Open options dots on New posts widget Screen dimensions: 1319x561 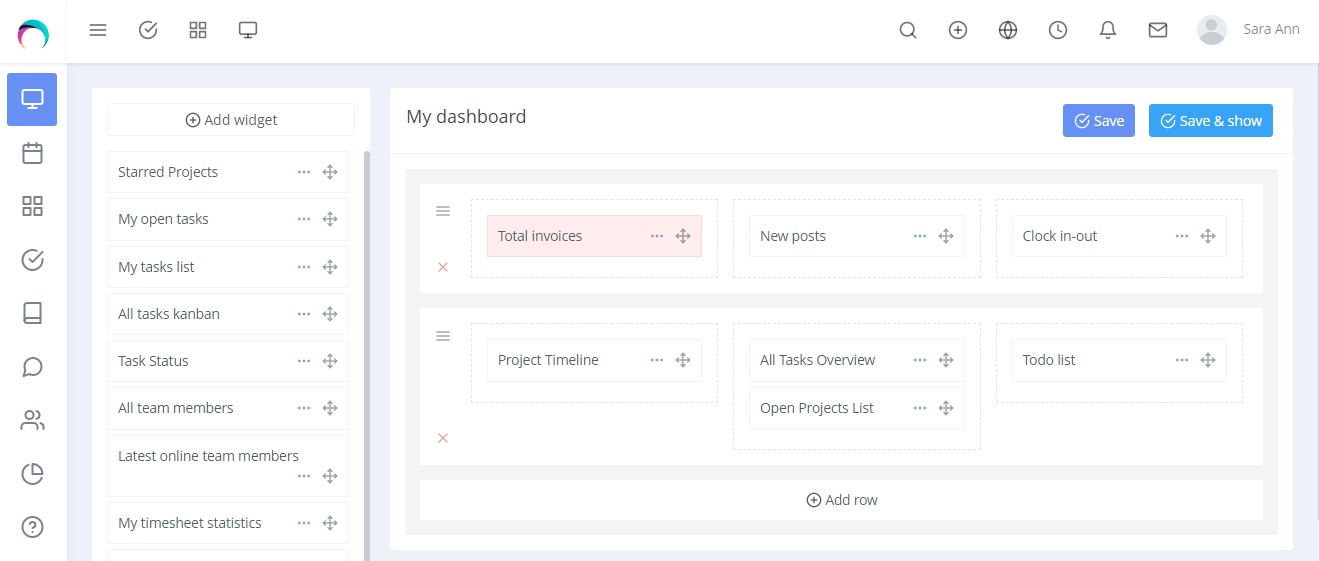(920, 236)
